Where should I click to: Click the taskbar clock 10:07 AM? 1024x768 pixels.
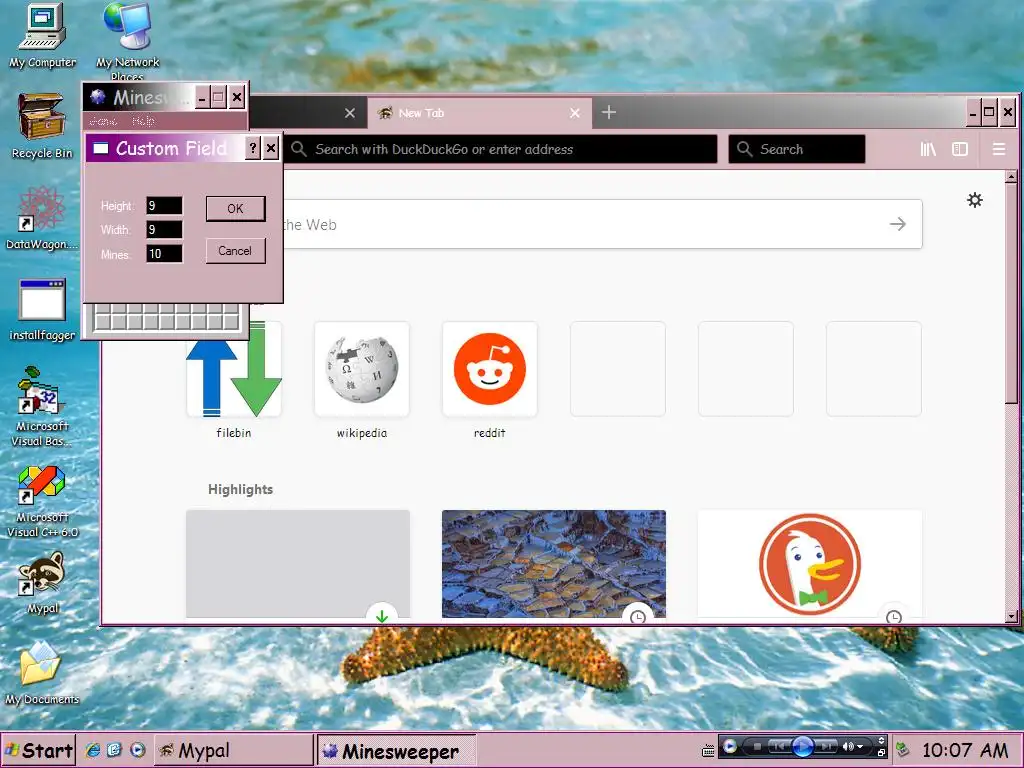point(965,750)
